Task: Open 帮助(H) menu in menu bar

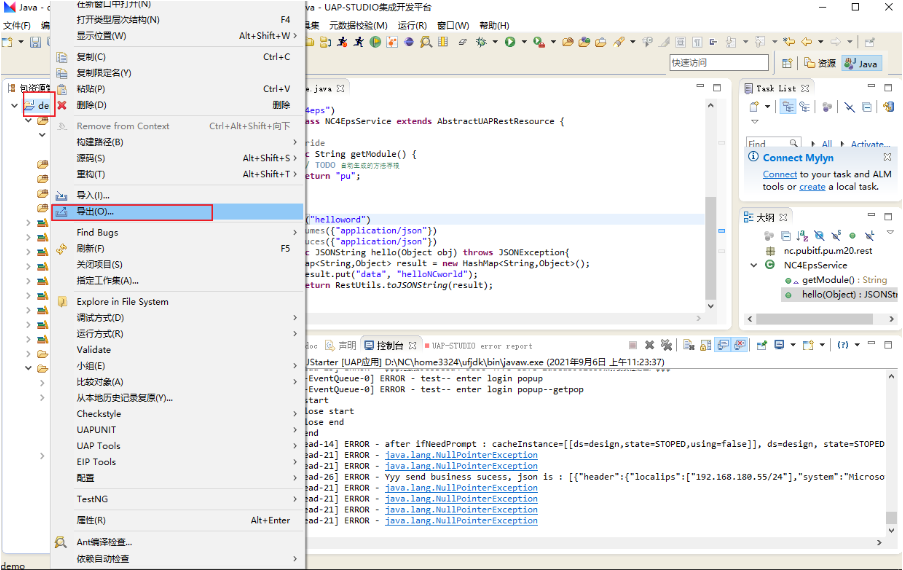Action: [x=494, y=25]
